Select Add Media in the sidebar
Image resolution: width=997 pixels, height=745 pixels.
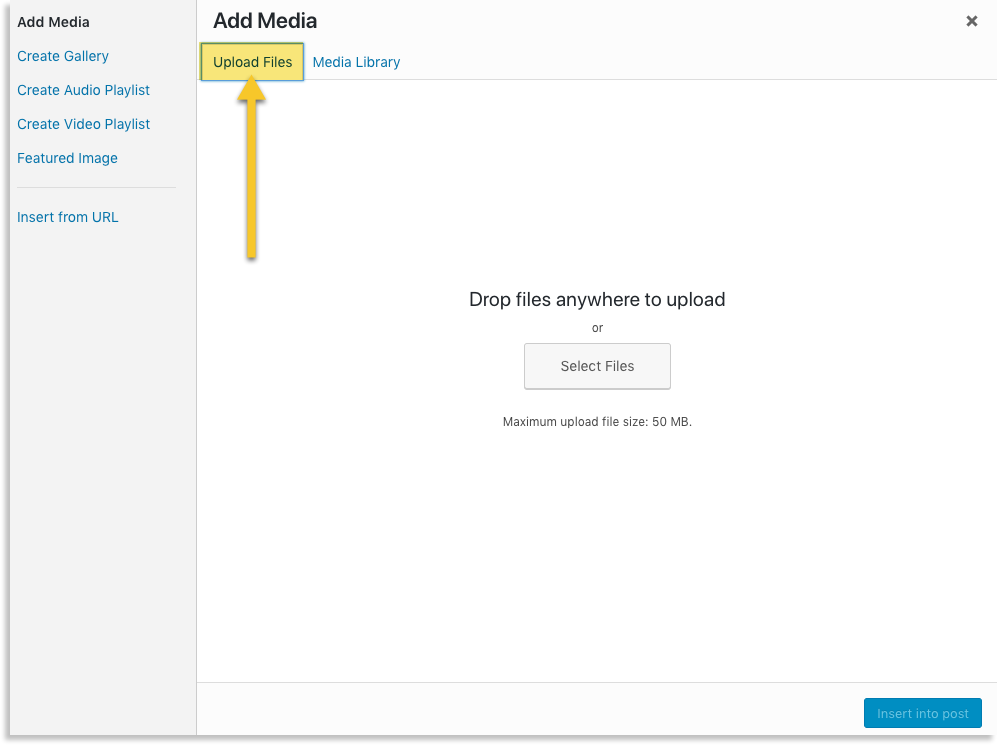(x=53, y=22)
